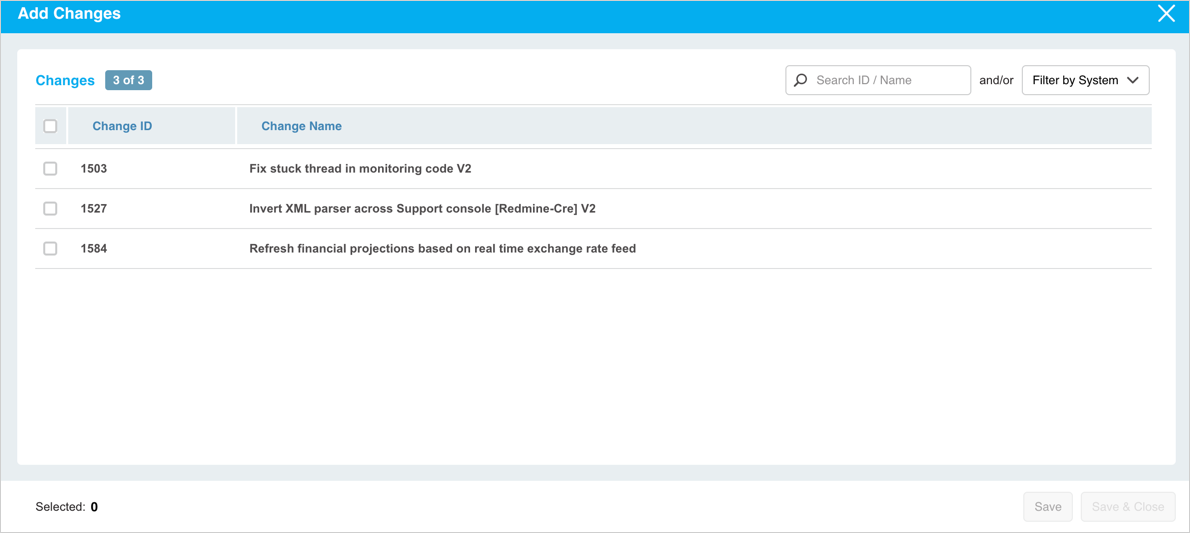
Task: Open the Filter by System dropdown
Action: click(1085, 80)
